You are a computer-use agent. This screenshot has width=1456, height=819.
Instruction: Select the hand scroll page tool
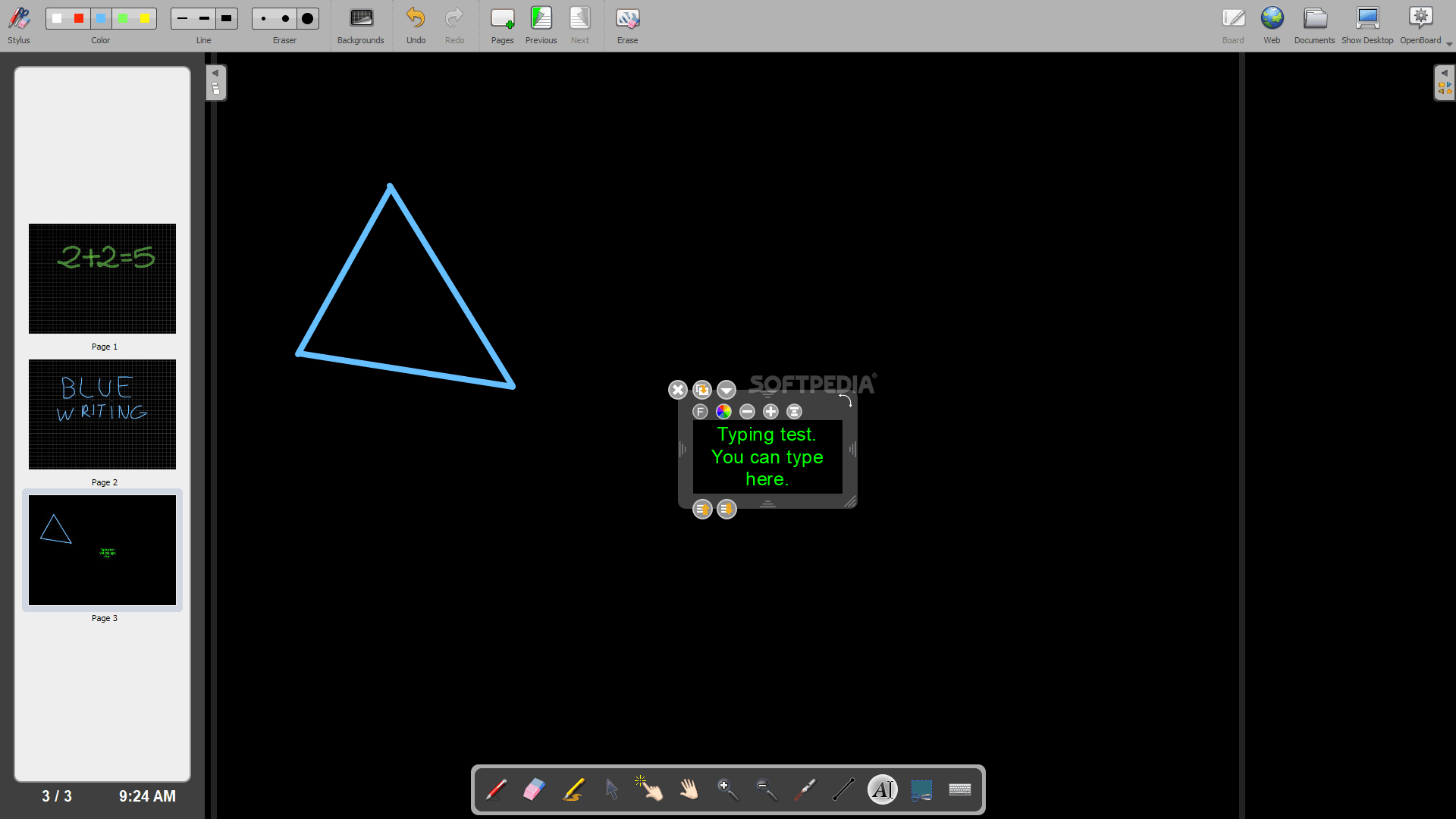689,789
